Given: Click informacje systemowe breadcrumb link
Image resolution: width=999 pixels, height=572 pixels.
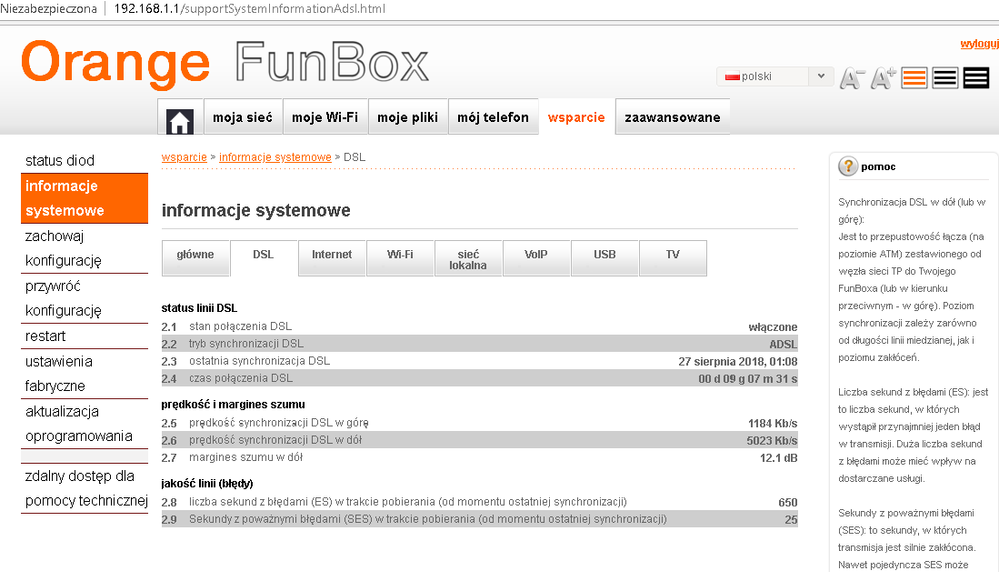Looking at the screenshot, I should [x=275, y=157].
